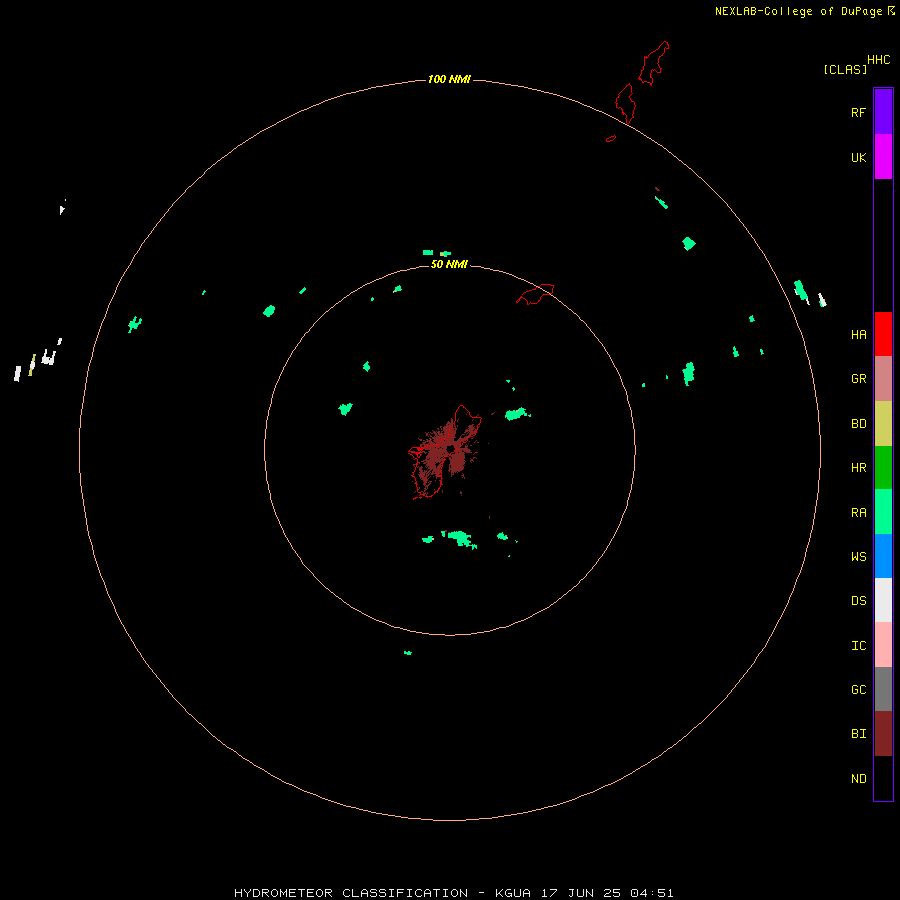This screenshot has height=900, width=900.
Task: Click the 50 NMI range ring label
Action: click(x=449, y=264)
